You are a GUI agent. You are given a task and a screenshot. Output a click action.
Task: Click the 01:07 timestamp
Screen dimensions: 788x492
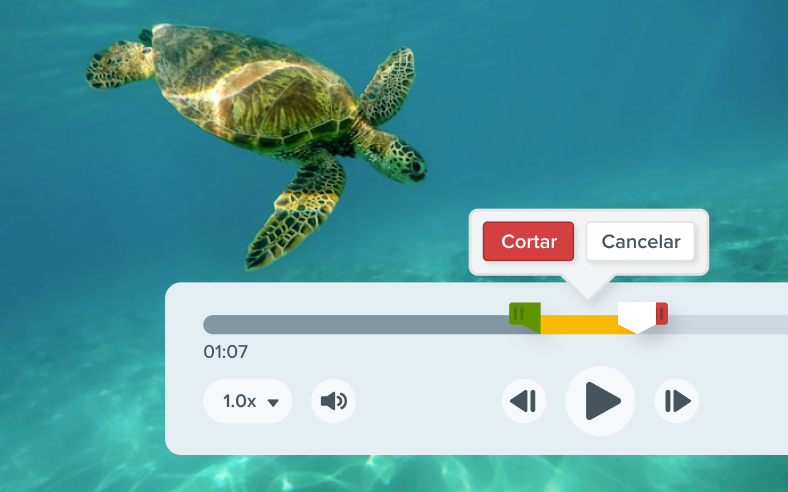(226, 352)
